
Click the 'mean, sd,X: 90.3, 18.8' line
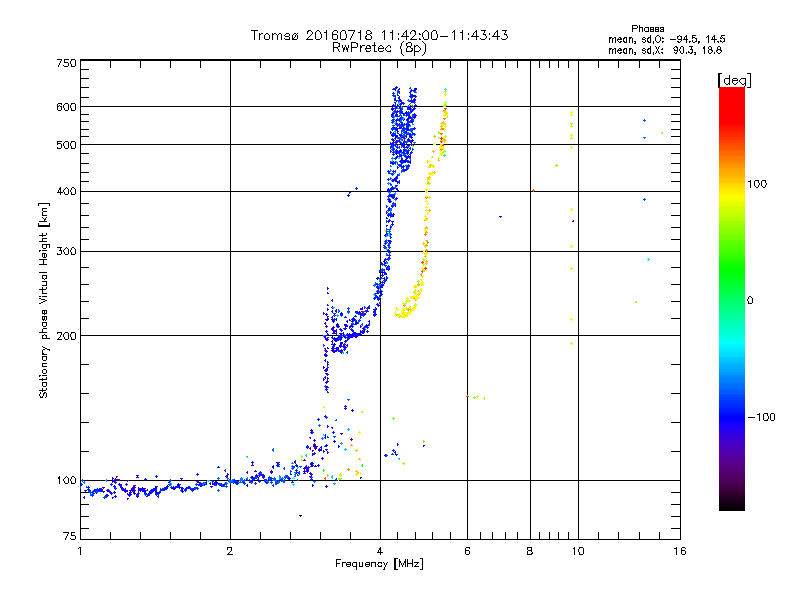coord(665,50)
